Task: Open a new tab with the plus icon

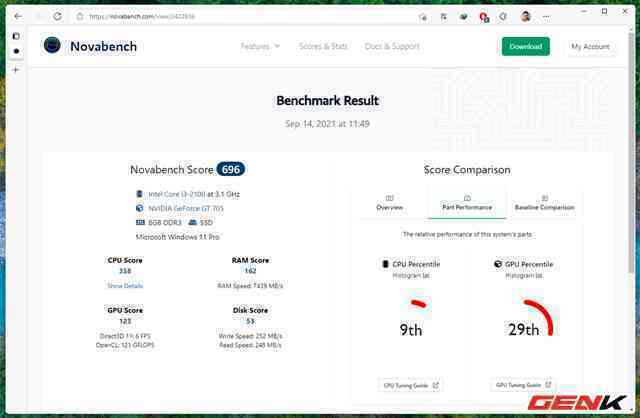Action: click(16, 70)
